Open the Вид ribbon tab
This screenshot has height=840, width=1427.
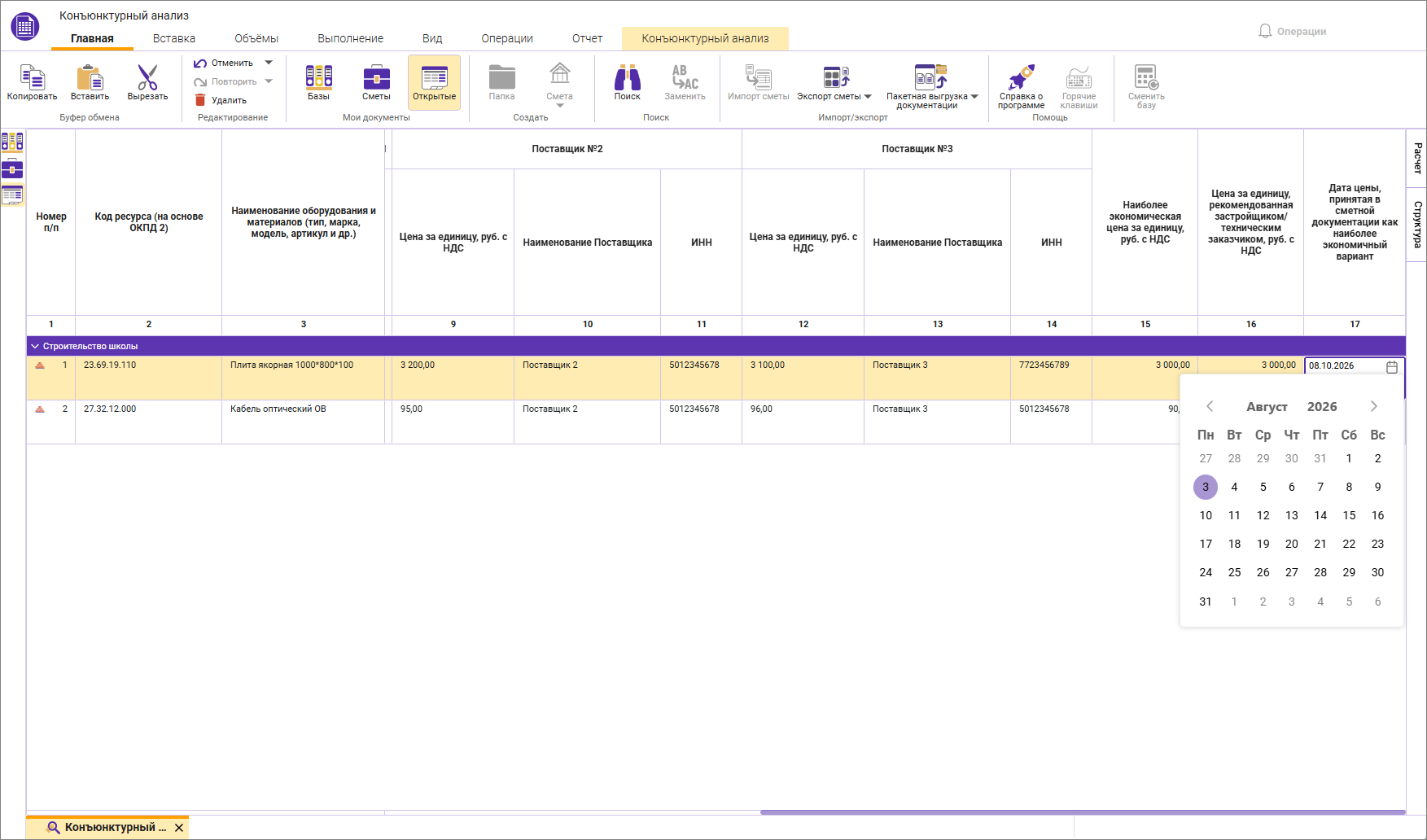432,38
